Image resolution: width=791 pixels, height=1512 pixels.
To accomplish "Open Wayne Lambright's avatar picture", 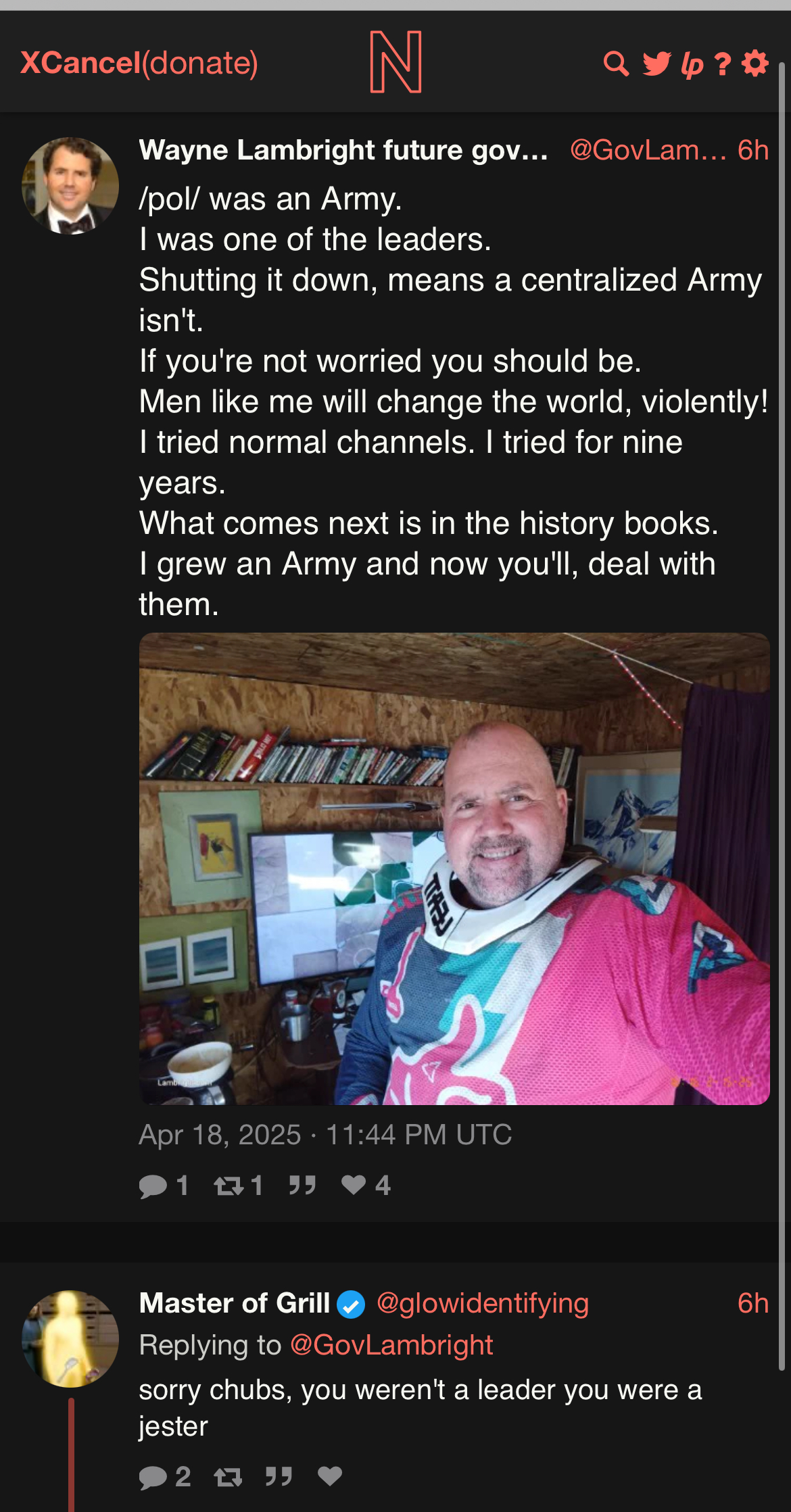I will click(x=70, y=186).
